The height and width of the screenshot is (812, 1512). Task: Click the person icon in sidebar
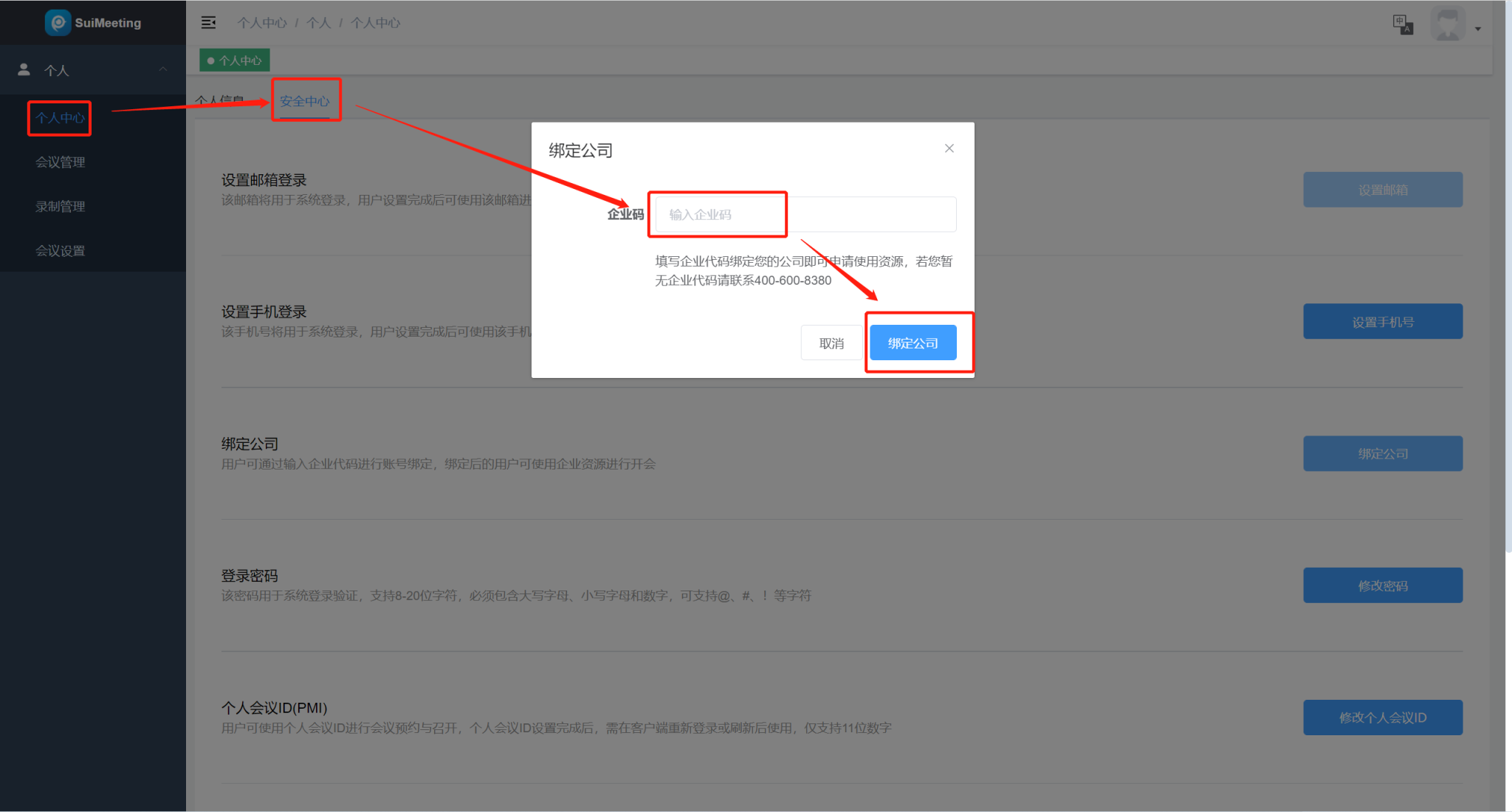[24, 69]
